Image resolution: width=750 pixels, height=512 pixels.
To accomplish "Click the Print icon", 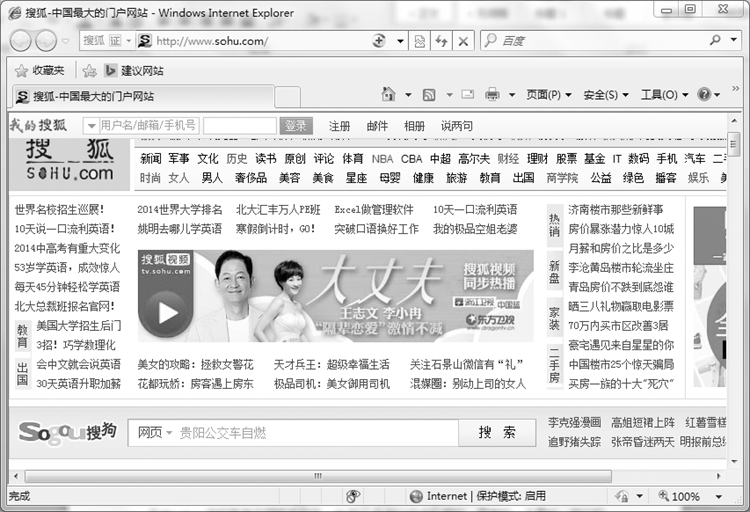I will 492,94.
